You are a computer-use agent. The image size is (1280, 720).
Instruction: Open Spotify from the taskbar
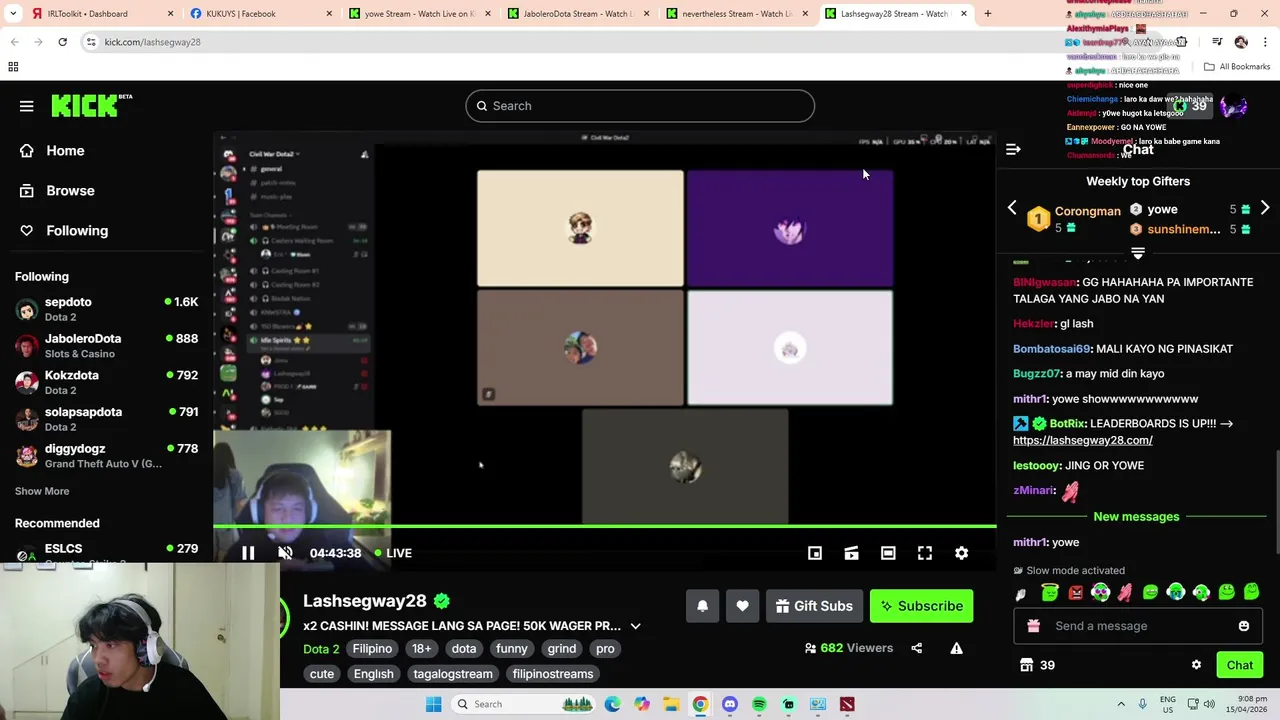pyautogui.click(x=759, y=704)
